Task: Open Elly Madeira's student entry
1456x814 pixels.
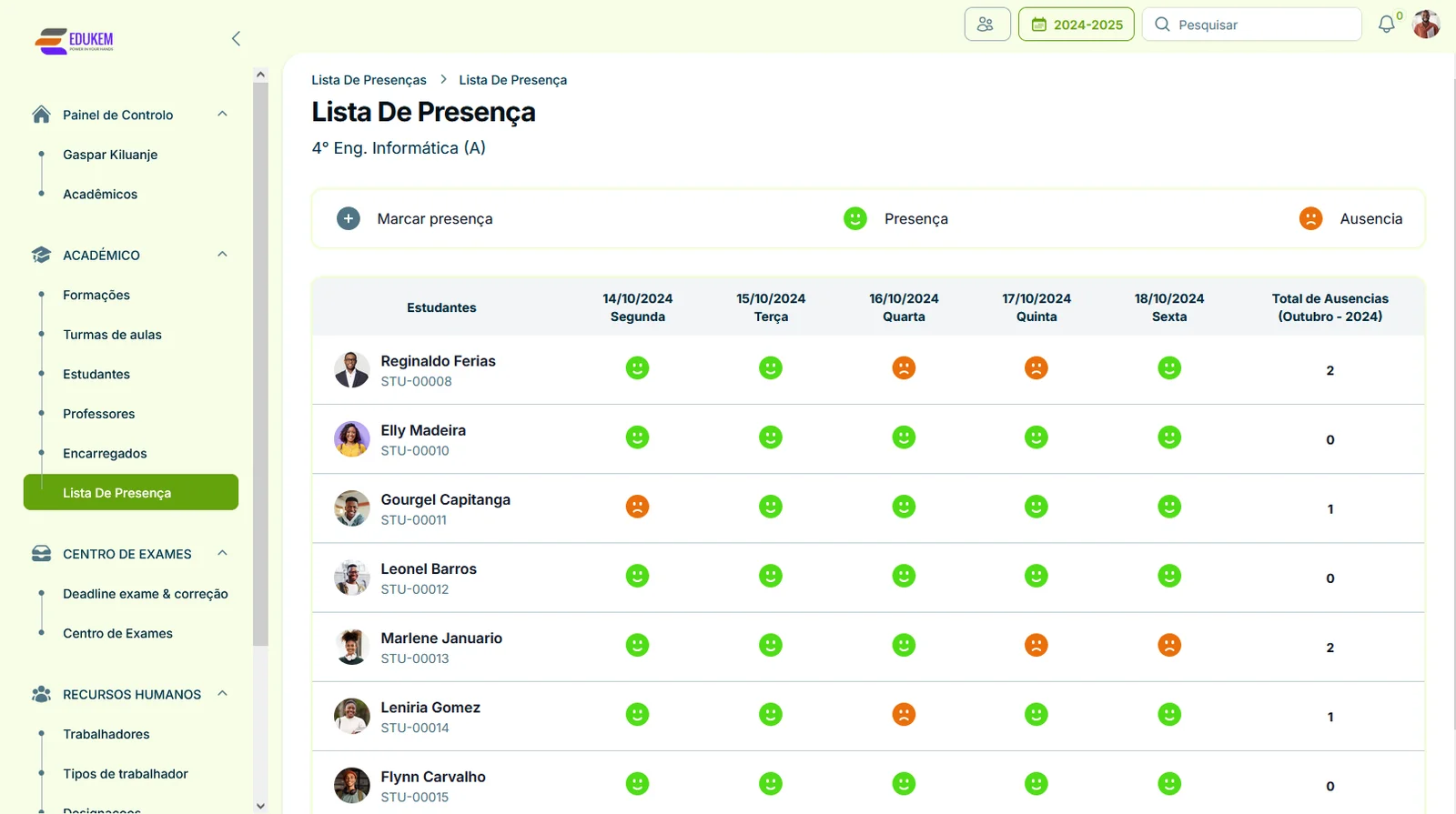Action: [423, 431]
